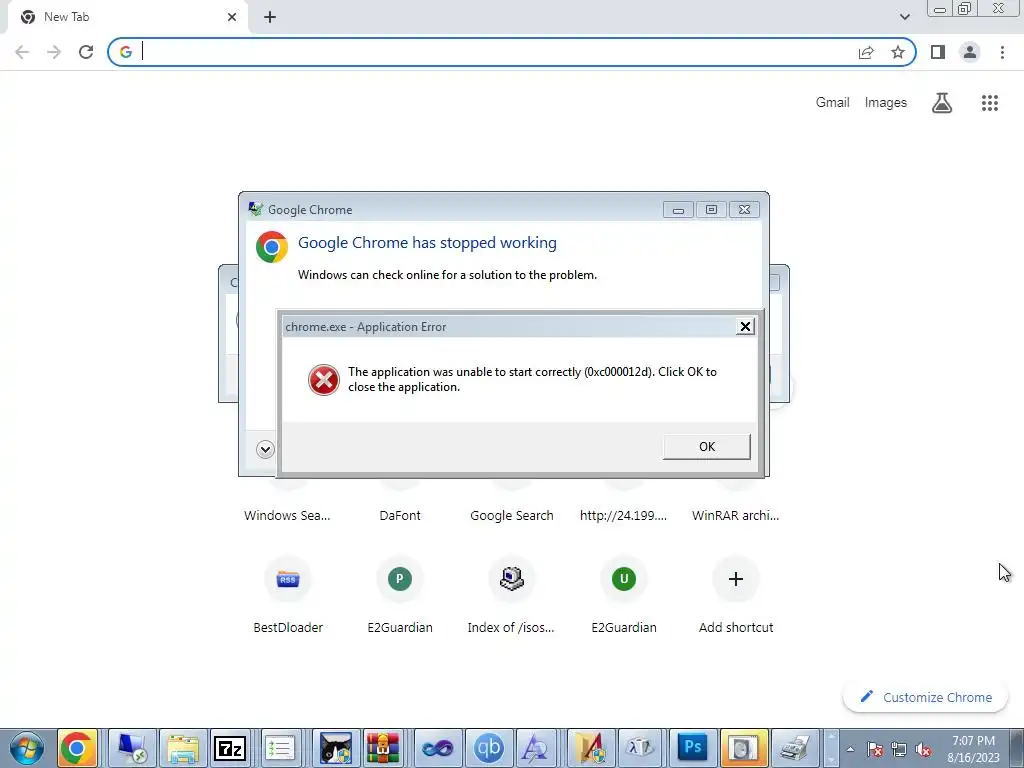1024x768 pixels.
Task: Open the E2Guardian shortcut with P icon
Action: pyautogui.click(x=400, y=579)
